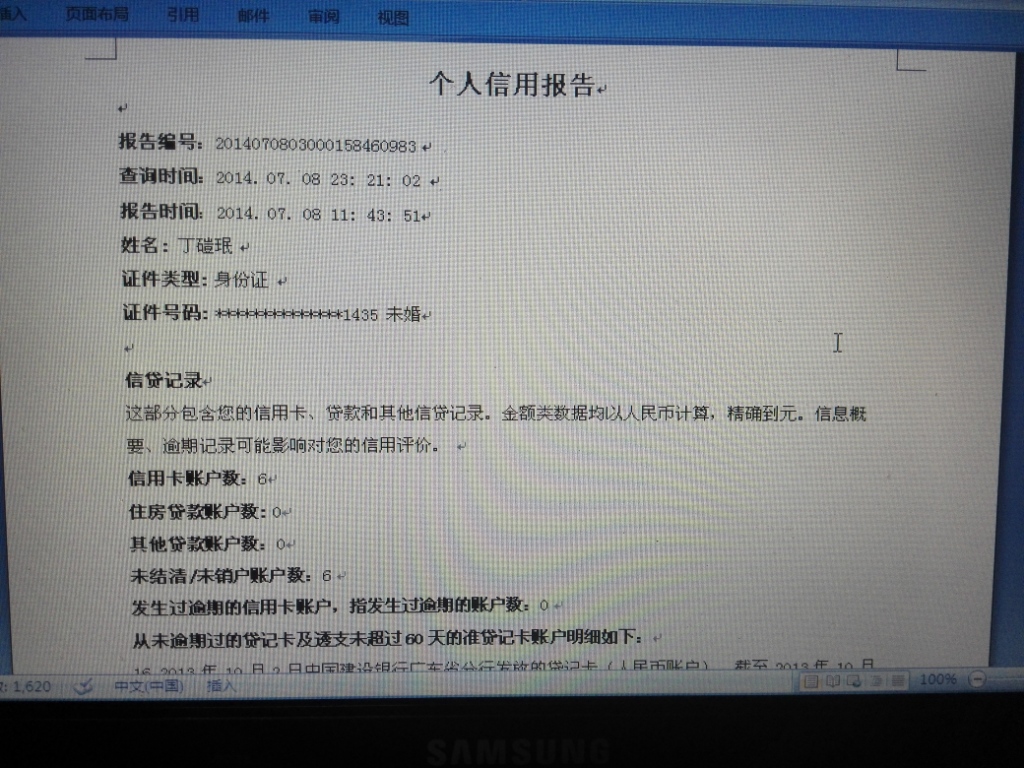
Task: Switch to Draft view in status bar
Action: tap(898, 682)
